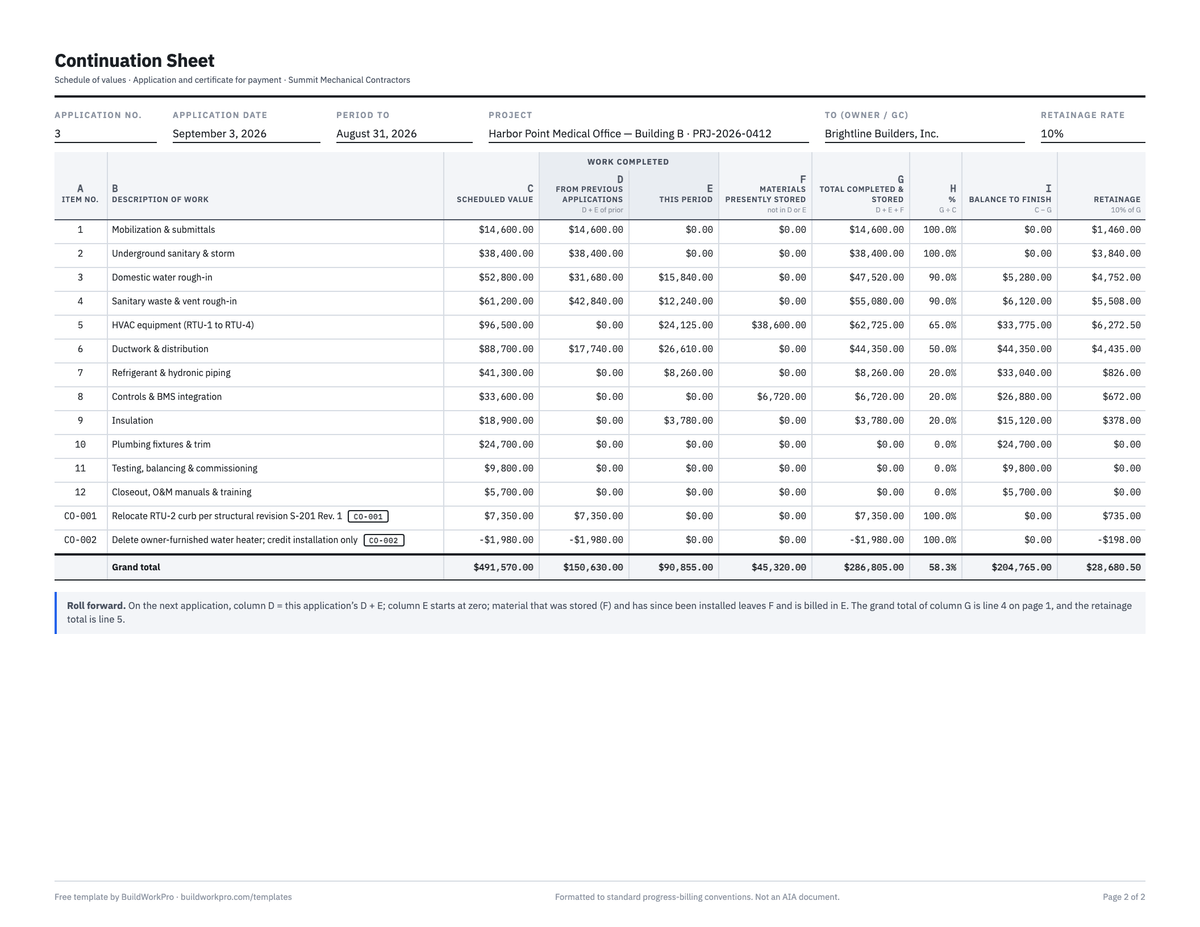Image resolution: width=1200 pixels, height=927 pixels.
Task: Click item number CO-001 in column A
Action: pos(80,516)
